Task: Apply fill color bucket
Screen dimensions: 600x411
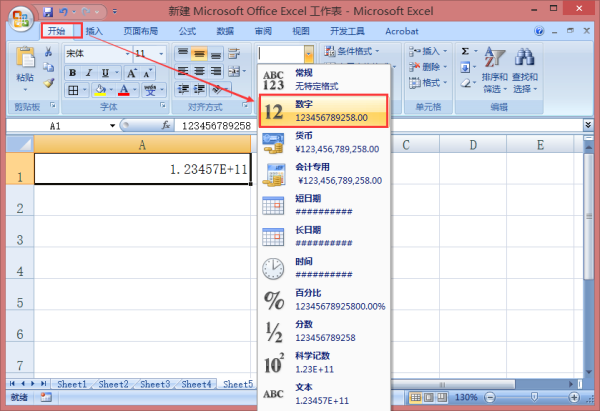Action: pos(100,90)
